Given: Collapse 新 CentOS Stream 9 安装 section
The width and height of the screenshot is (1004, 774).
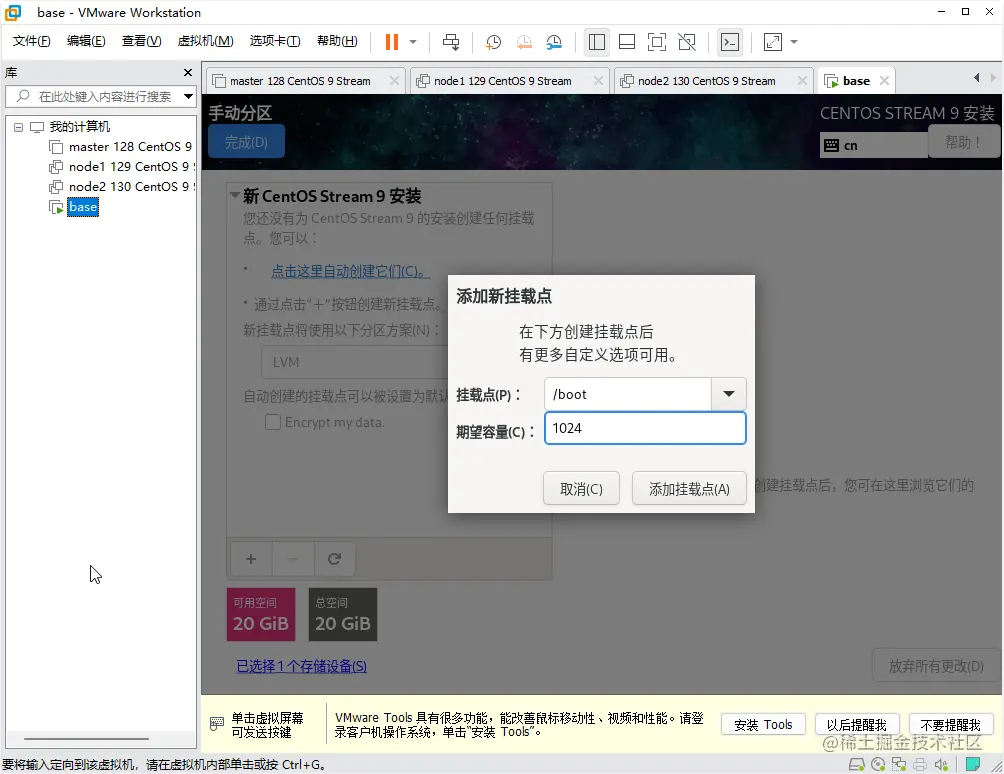Looking at the screenshot, I should point(235,195).
